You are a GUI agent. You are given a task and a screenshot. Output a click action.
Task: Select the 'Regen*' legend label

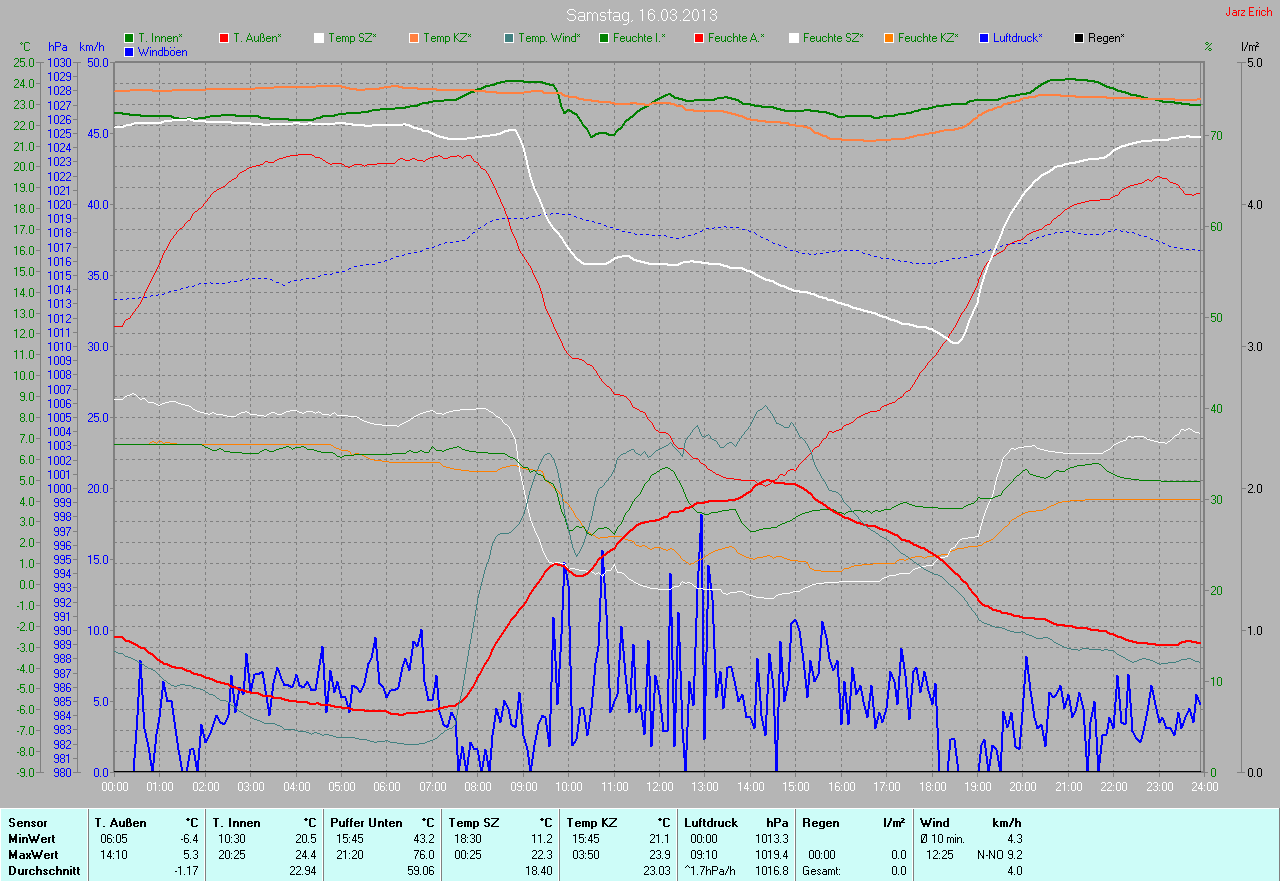[x=1106, y=38]
